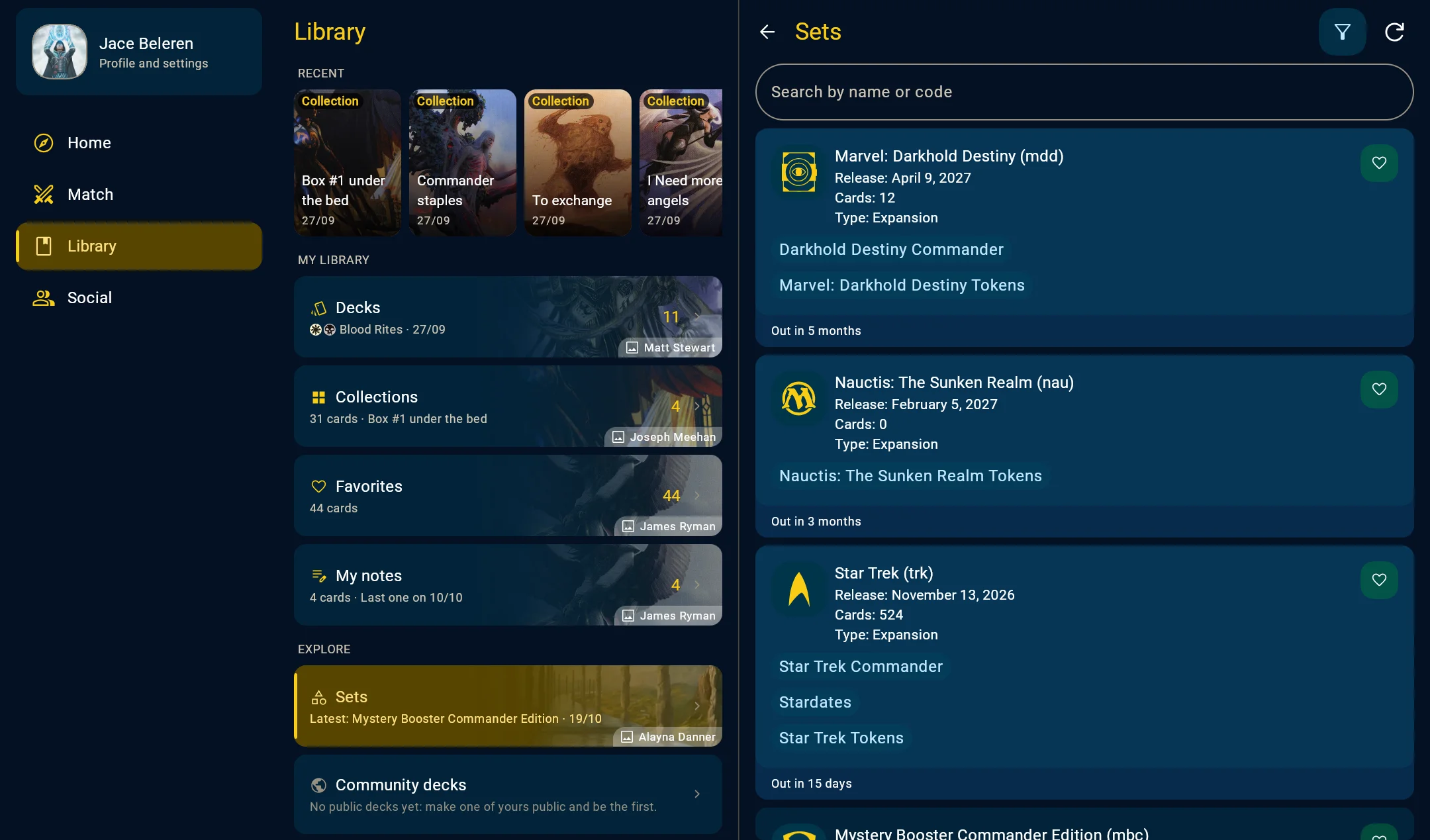Toggle favorite heart on Star Trek set
This screenshot has height=840, width=1430.
[1379, 580]
